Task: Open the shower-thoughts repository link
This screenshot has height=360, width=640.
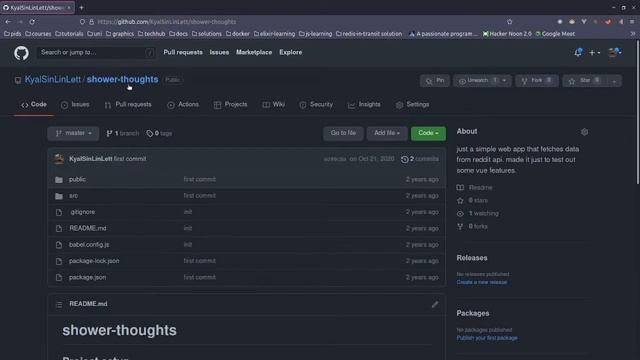Action: pos(122,80)
